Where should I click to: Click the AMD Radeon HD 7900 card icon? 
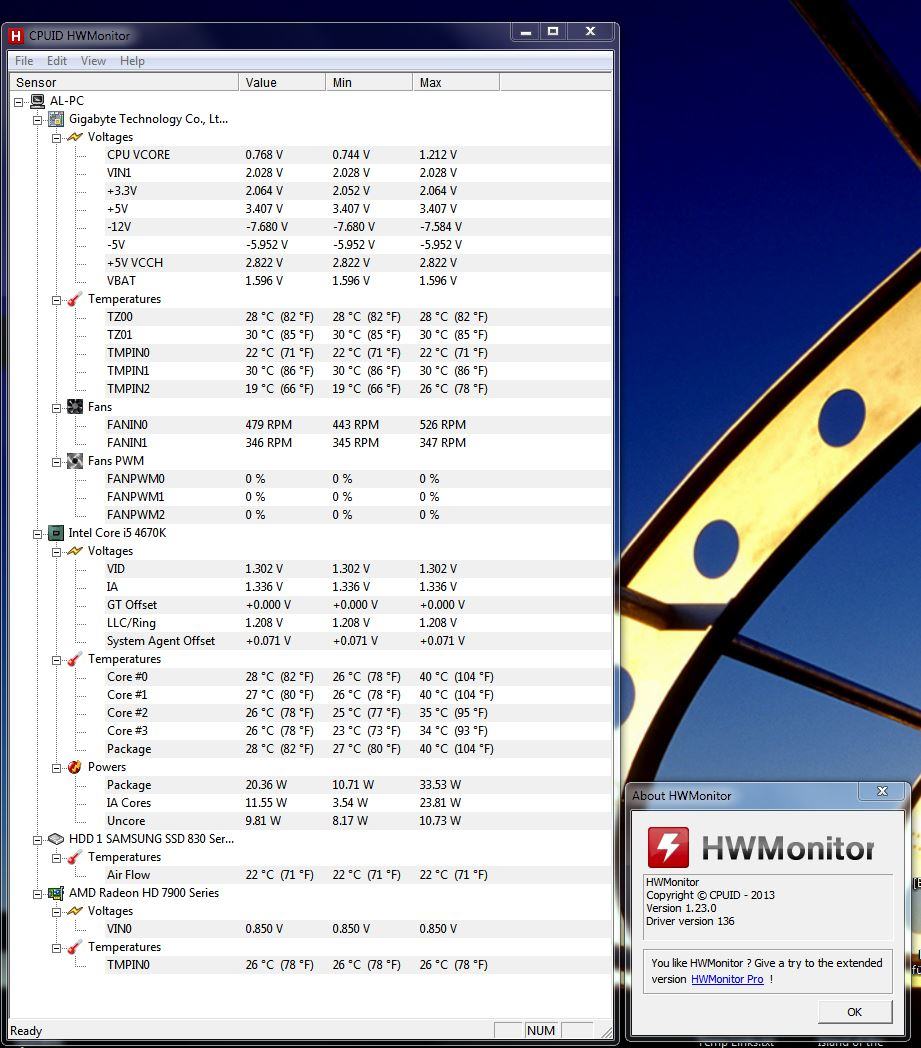click(56, 893)
